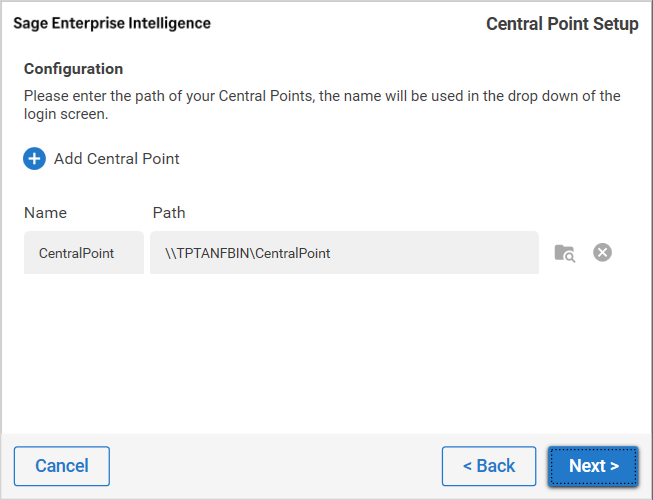Click the blue plus icon
The height and width of the screenshot is (500, 653).
35,158
